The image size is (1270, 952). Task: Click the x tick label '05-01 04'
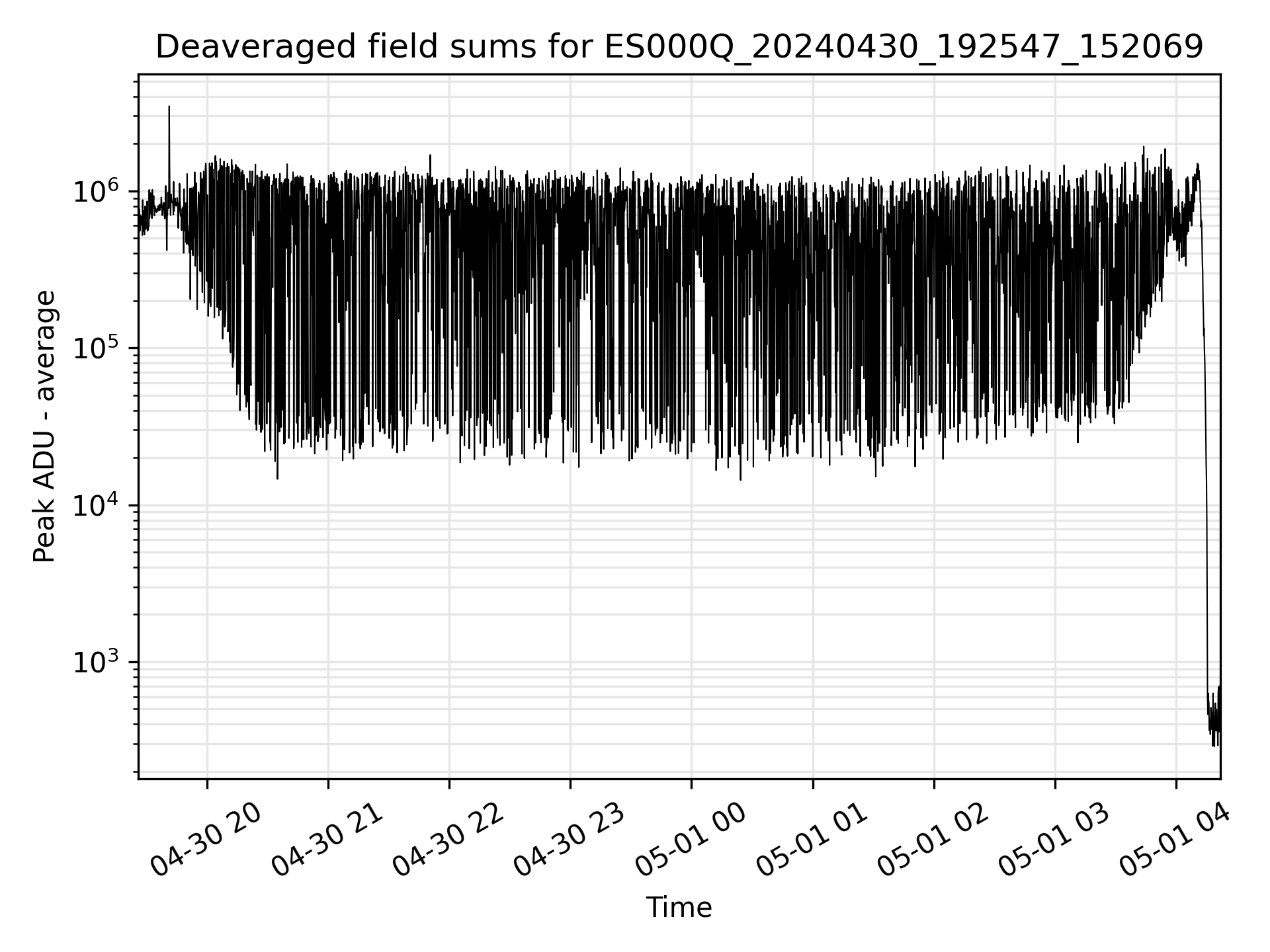(x=1174, y=840)
